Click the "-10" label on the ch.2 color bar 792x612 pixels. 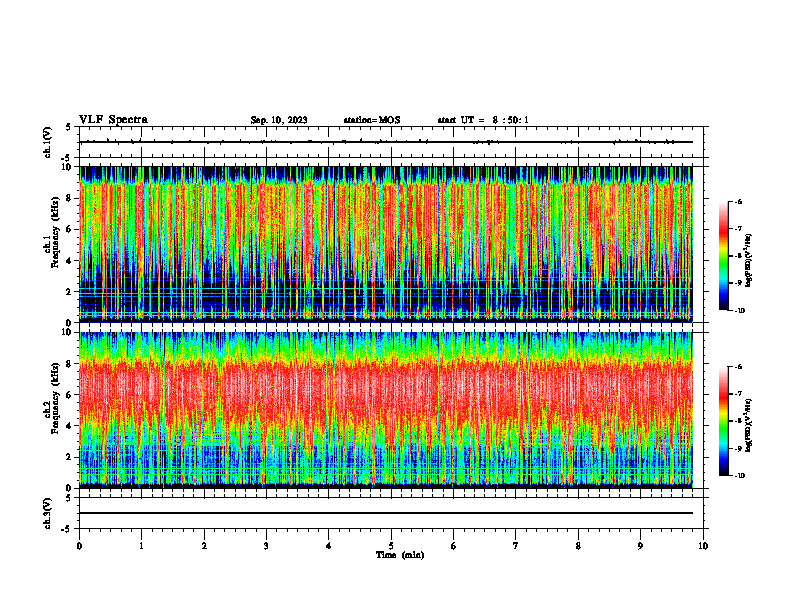[739, 476]
